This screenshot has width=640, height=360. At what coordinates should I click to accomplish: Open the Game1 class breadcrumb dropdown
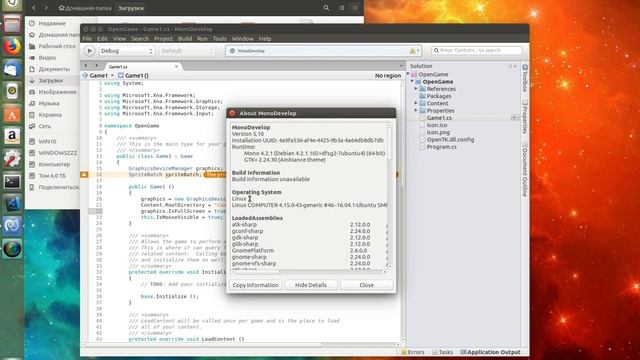coord(98,76)
